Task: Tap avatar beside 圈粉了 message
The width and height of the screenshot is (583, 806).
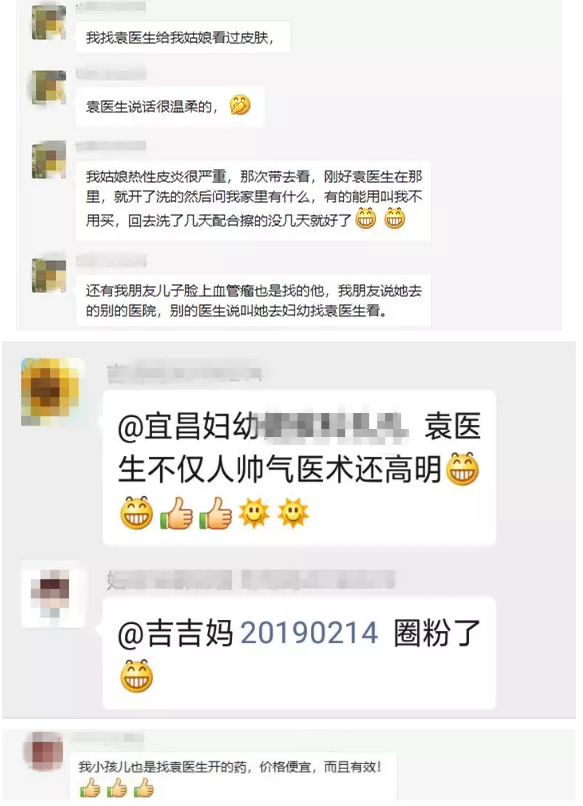Action: point(53,595)
